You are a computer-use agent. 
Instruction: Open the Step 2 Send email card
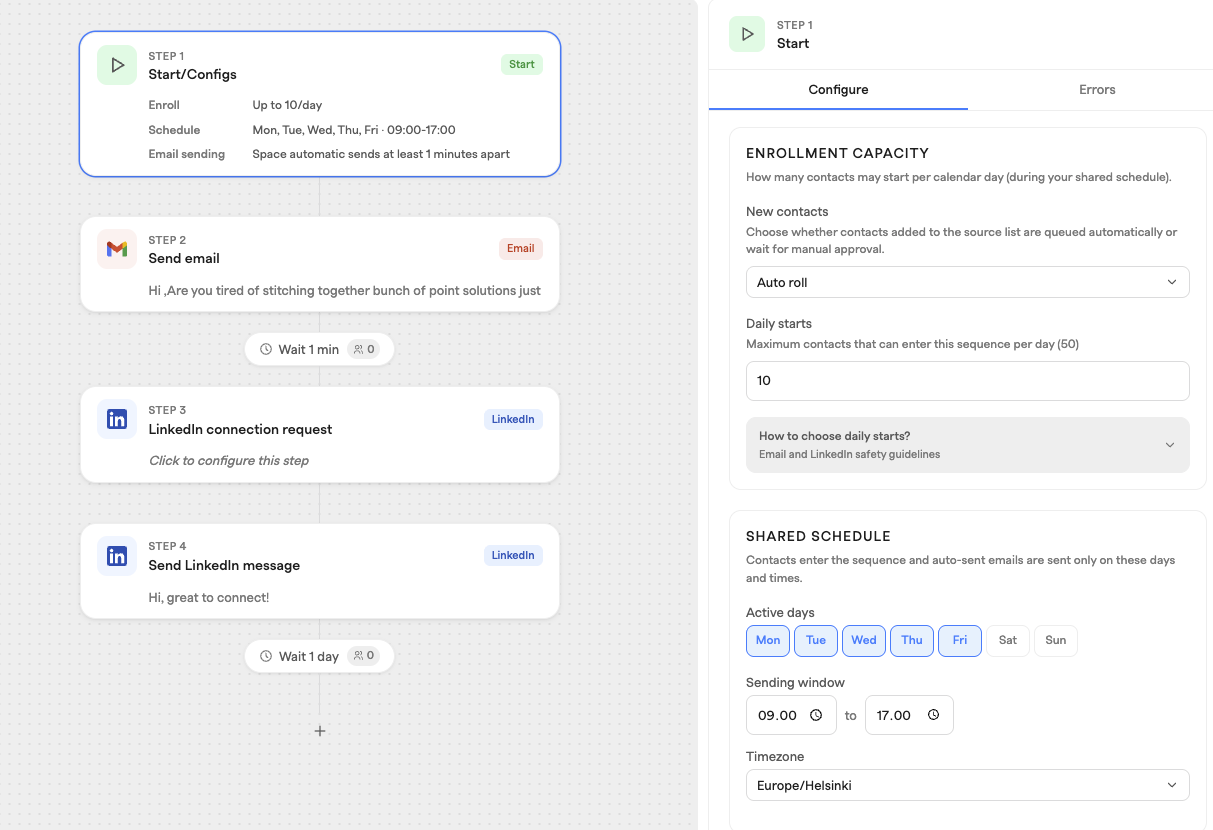click(x=320, y=264)
